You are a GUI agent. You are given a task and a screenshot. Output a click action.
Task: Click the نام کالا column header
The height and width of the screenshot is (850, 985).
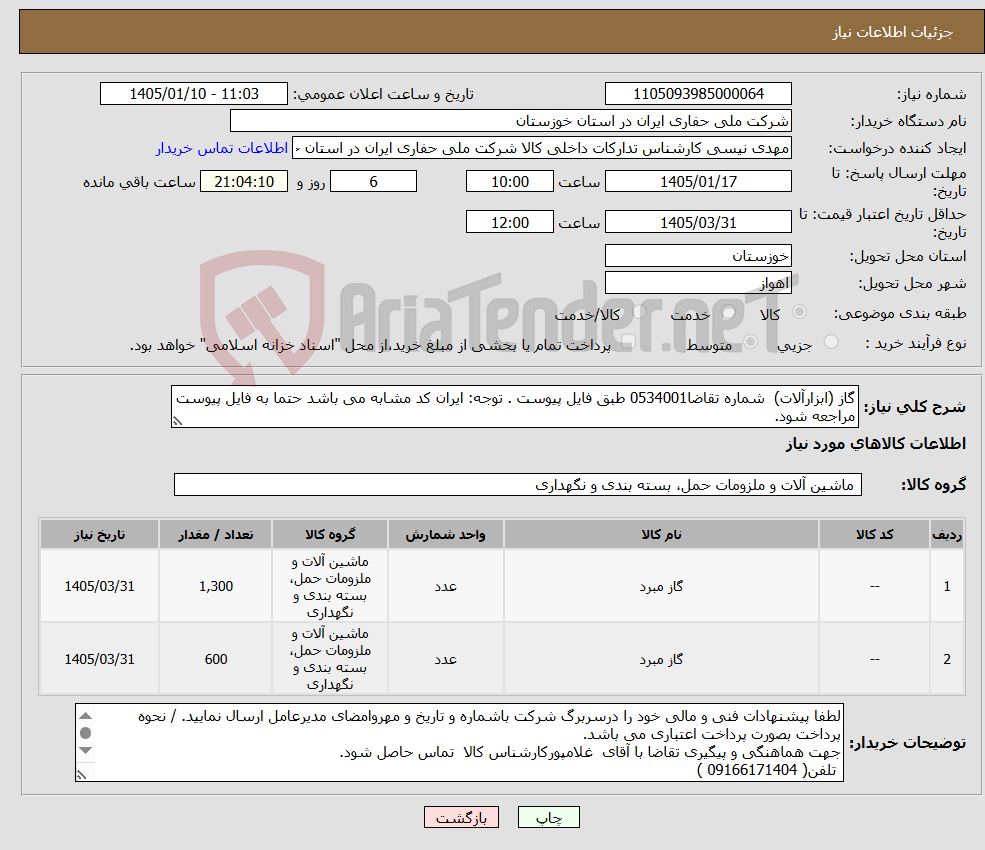point(661,535)
